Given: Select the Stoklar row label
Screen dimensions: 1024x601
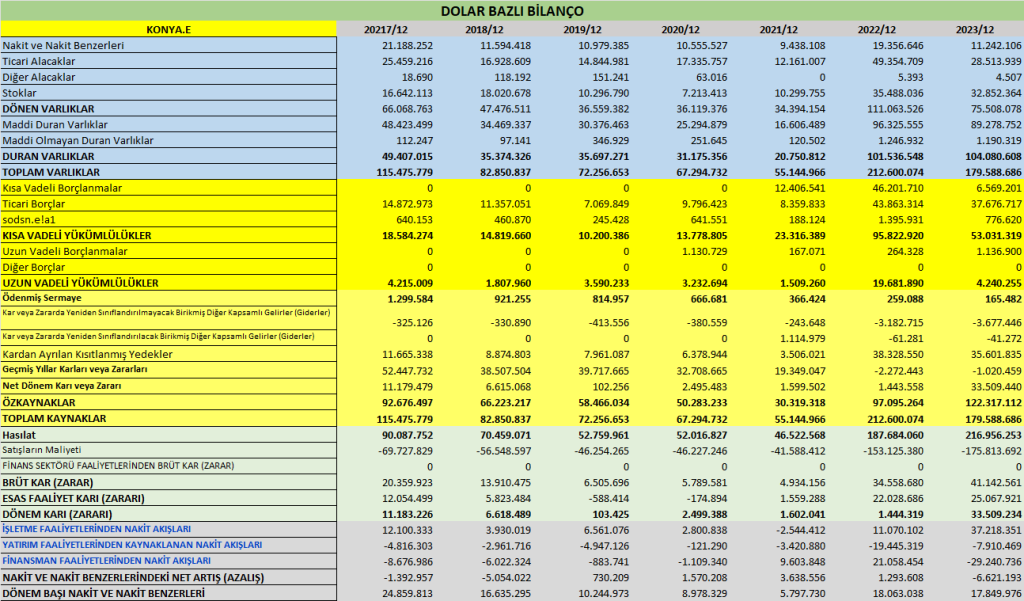Looking at the screenshot, I should tap(20, 93).
